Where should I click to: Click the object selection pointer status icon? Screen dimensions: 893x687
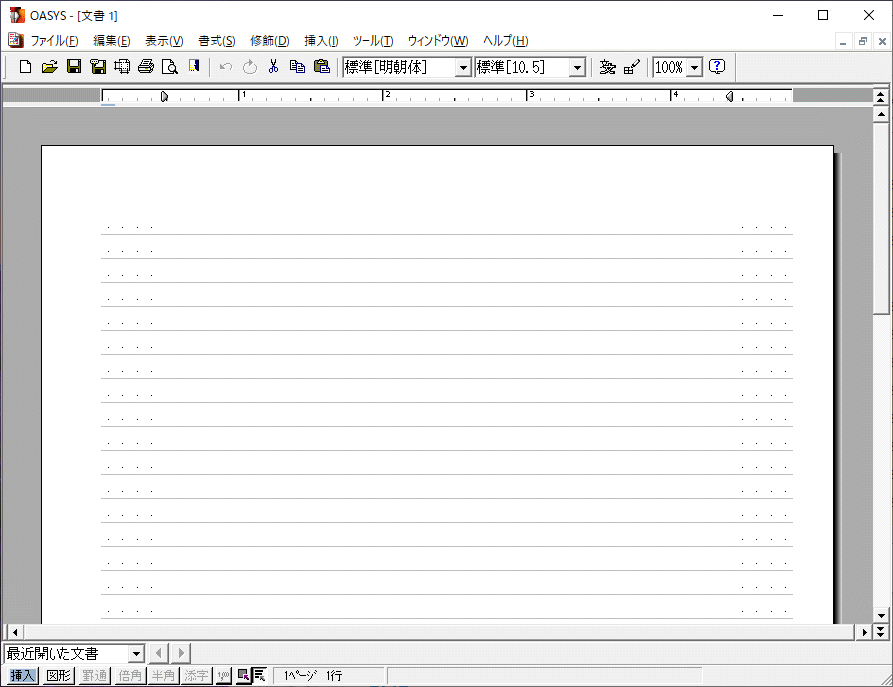(x=243, y=676)
